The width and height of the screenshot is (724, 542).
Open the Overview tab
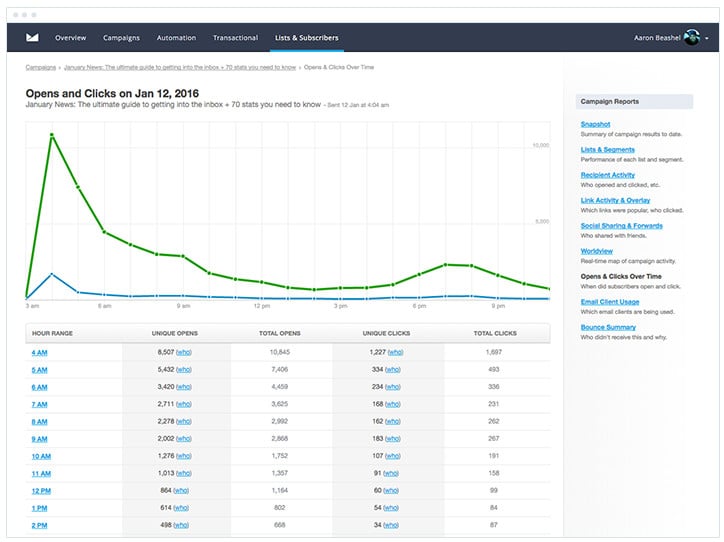pyautogui.click(x=70, y=38)
